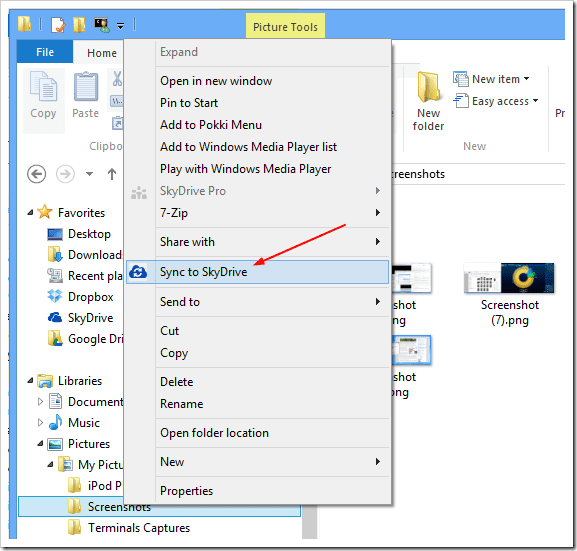
Task: Select the Screenshot (7).png thumbnail
Action: [509, 278]
